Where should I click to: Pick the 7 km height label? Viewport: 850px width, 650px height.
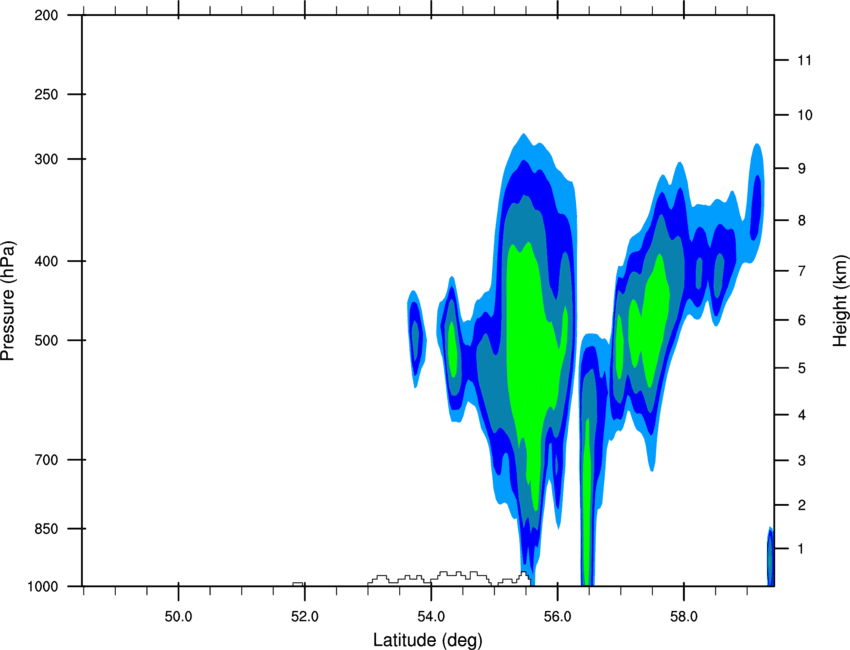click(x=802, y=271)
